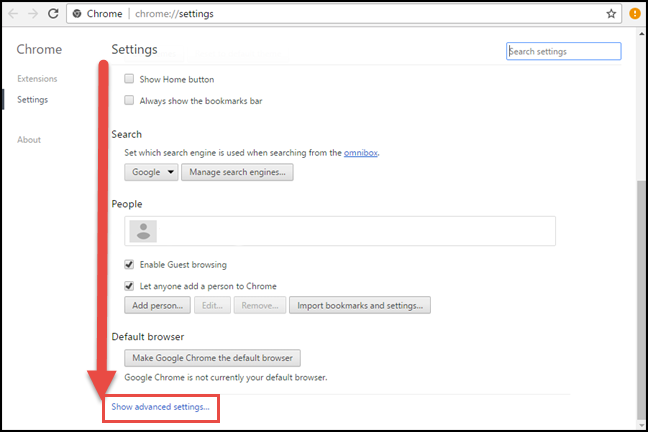The height and width of the screenshot is (432, 648).
Task: Click the scrollbar up arrow
Action: tap(641, 33)
